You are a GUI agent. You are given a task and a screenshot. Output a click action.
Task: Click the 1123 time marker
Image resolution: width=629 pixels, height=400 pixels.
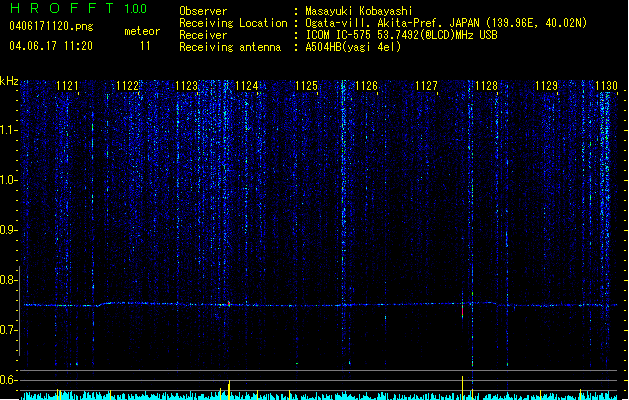pos(187,86)
